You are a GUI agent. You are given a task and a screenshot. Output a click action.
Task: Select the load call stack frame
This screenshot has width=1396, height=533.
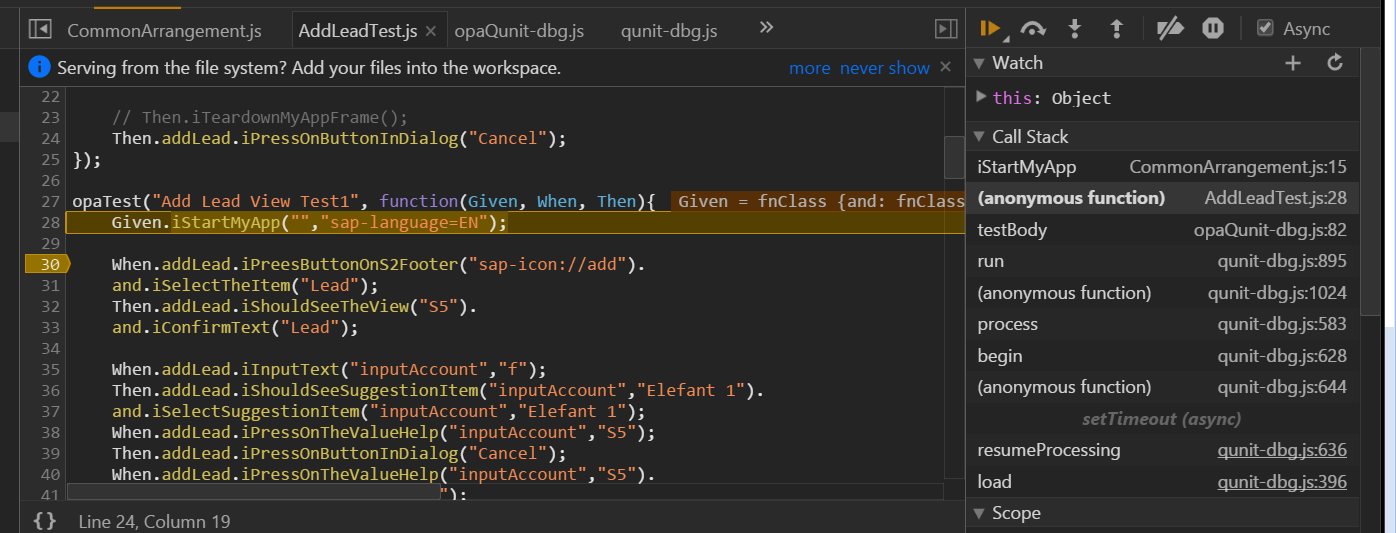click(x=1162, y=482)
